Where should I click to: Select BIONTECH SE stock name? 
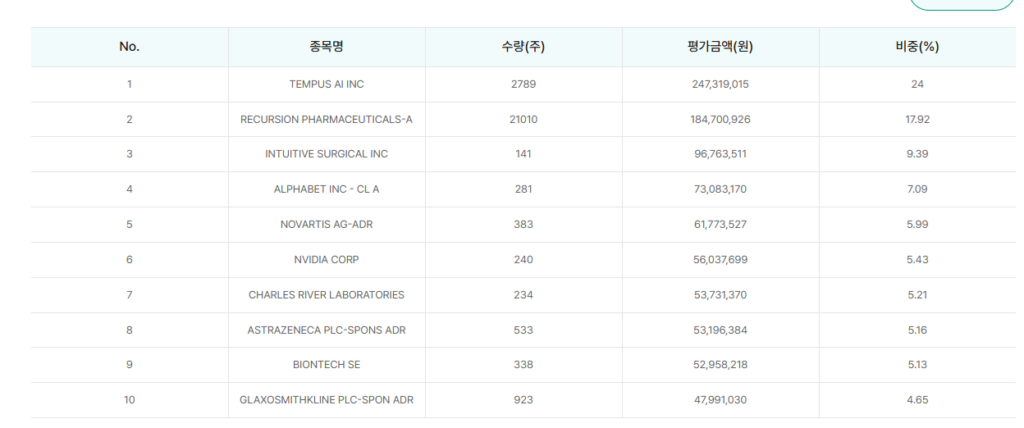[327, 365]
